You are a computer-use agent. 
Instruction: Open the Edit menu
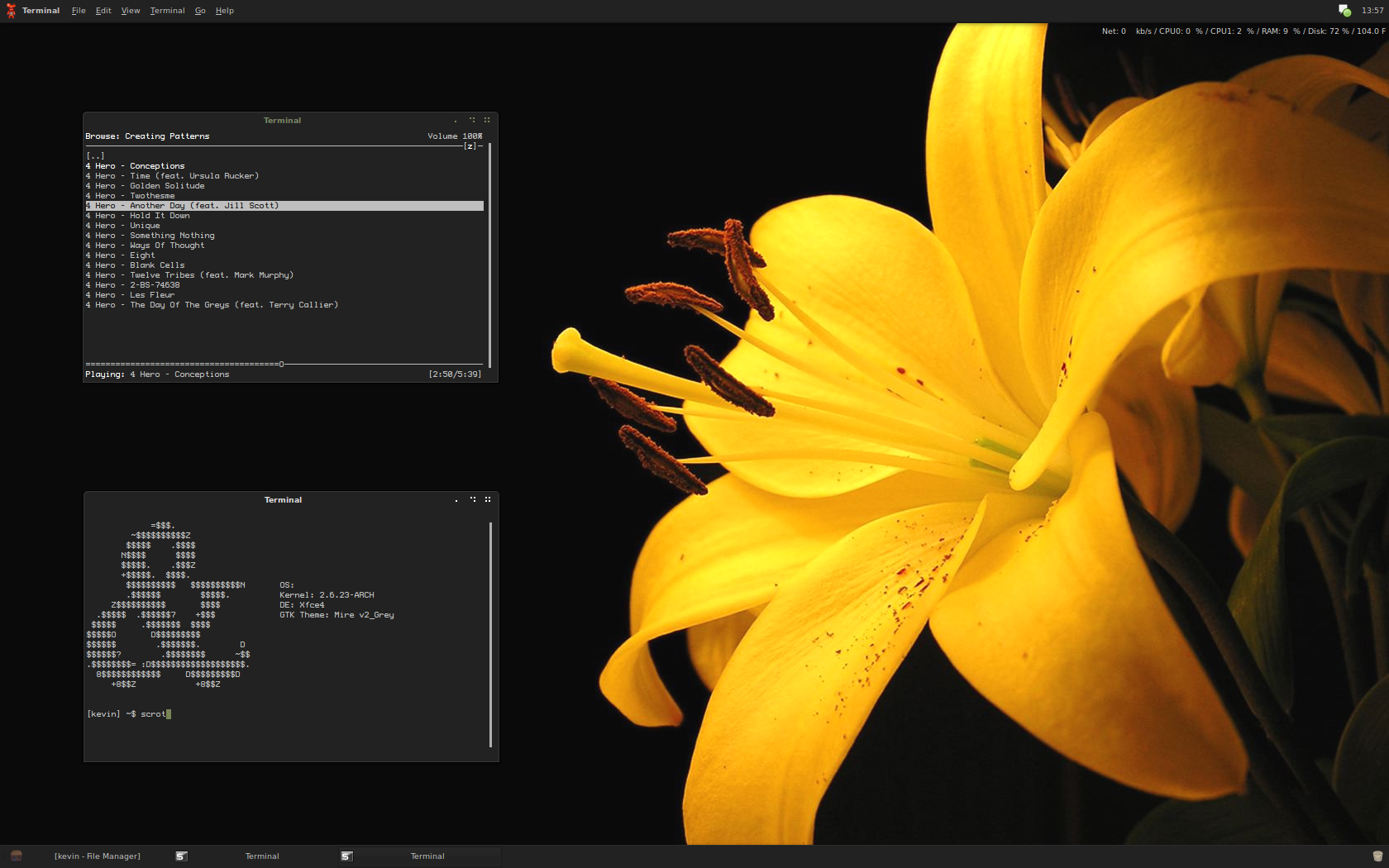(x=103, y=11)
